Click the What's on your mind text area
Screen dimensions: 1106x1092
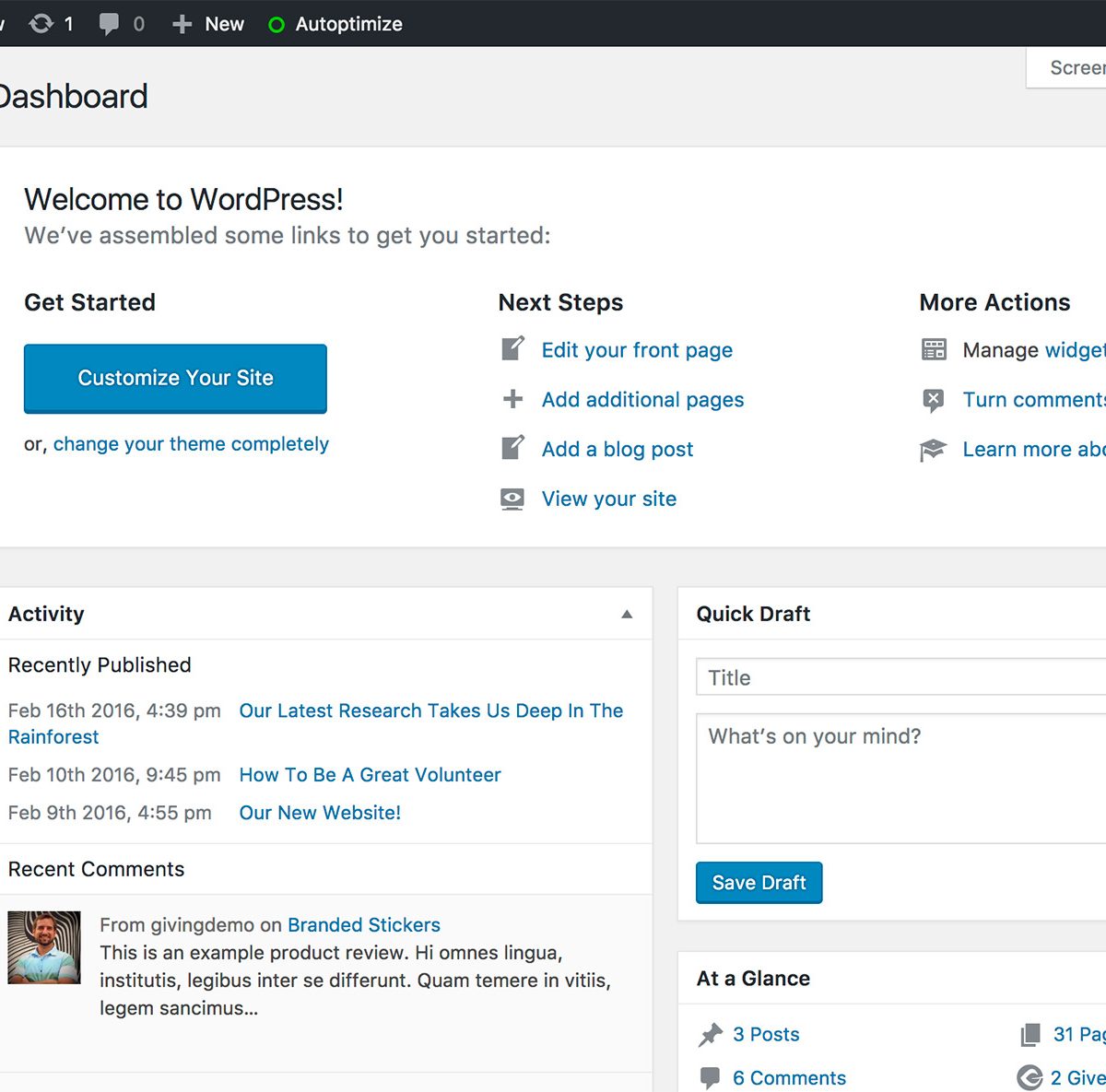click(900, 779)
